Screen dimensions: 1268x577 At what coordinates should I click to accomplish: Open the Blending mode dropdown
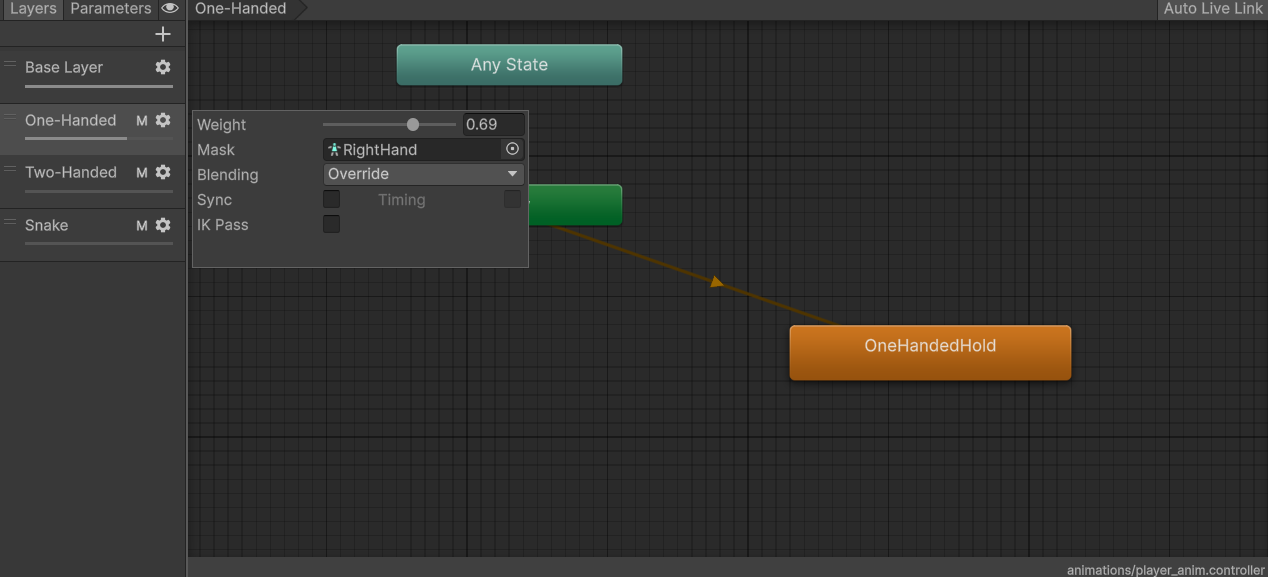coord(424,174)
